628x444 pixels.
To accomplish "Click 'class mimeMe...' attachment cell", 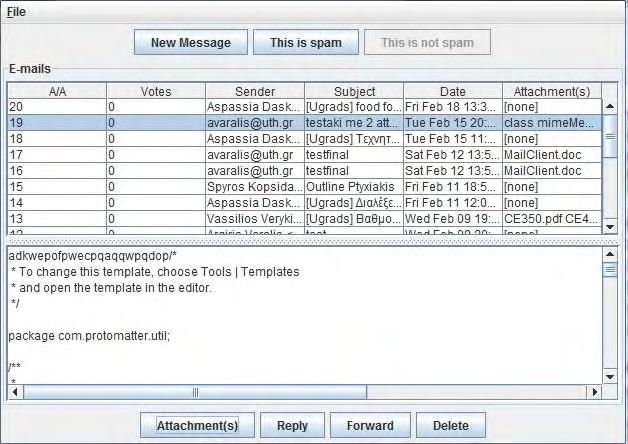I will 552,123.
